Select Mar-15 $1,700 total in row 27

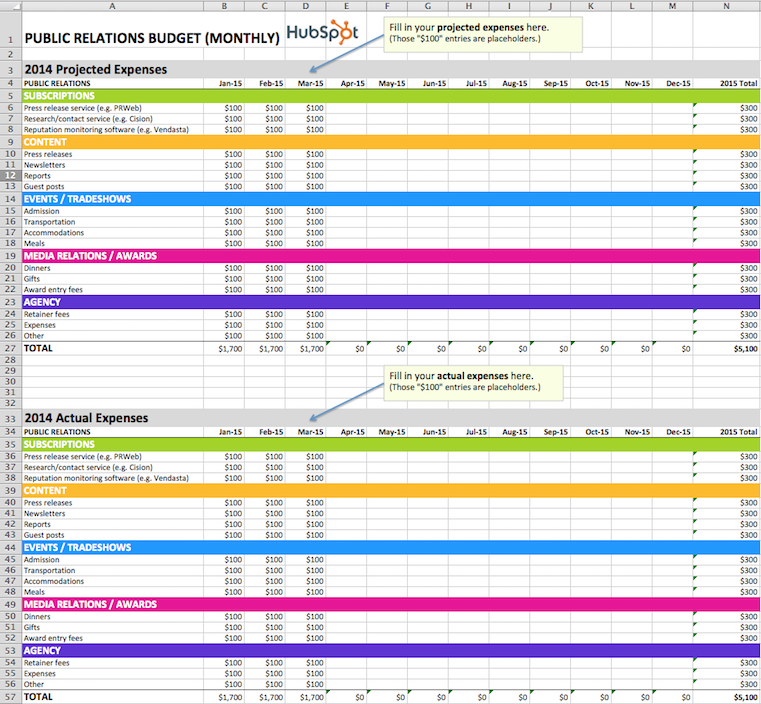[x=312, y=348]
